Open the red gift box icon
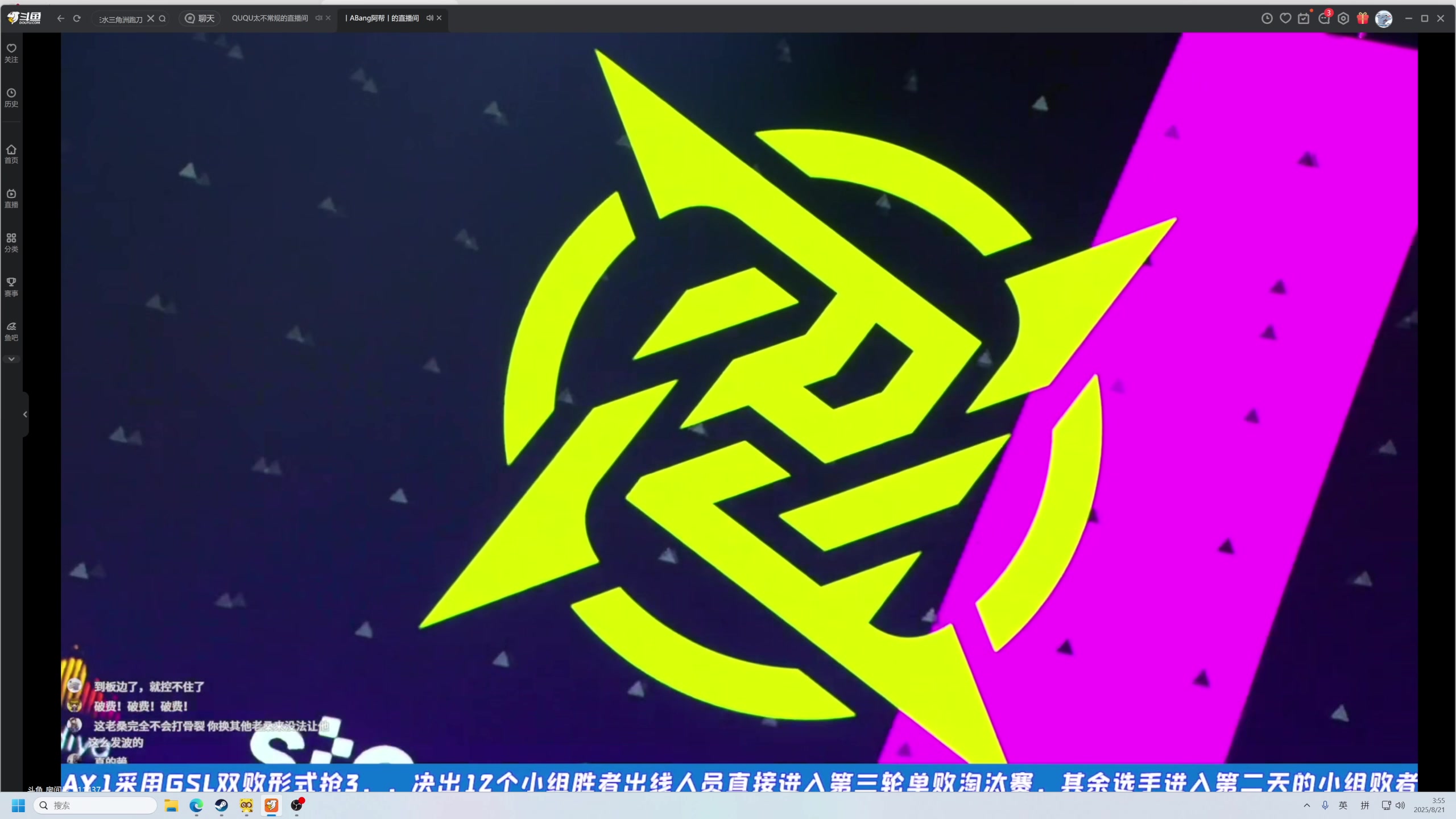This screenshot has width=1456, height=819. (x=1363, y=19)
